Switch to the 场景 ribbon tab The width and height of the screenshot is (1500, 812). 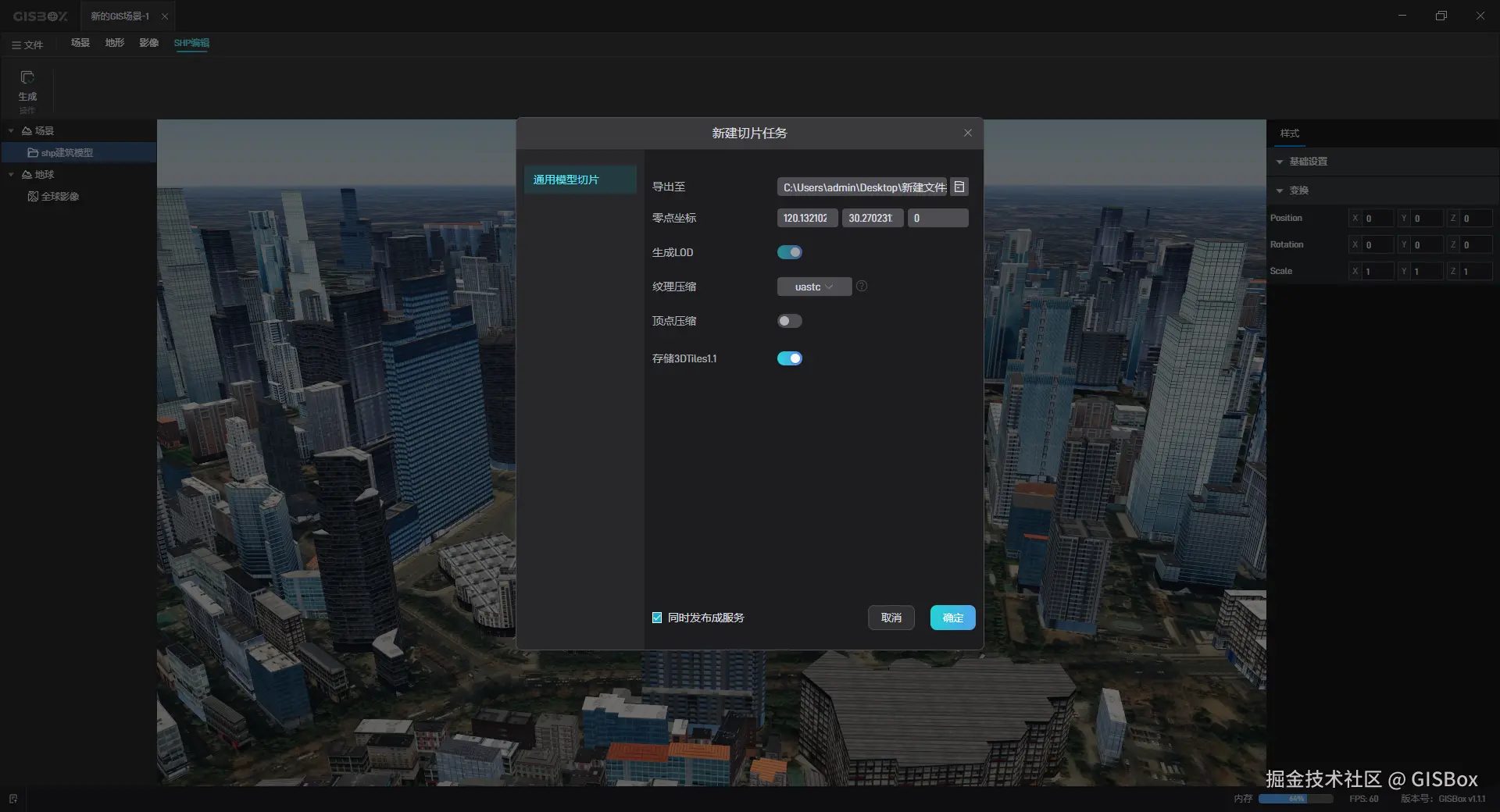coord(80,43)
